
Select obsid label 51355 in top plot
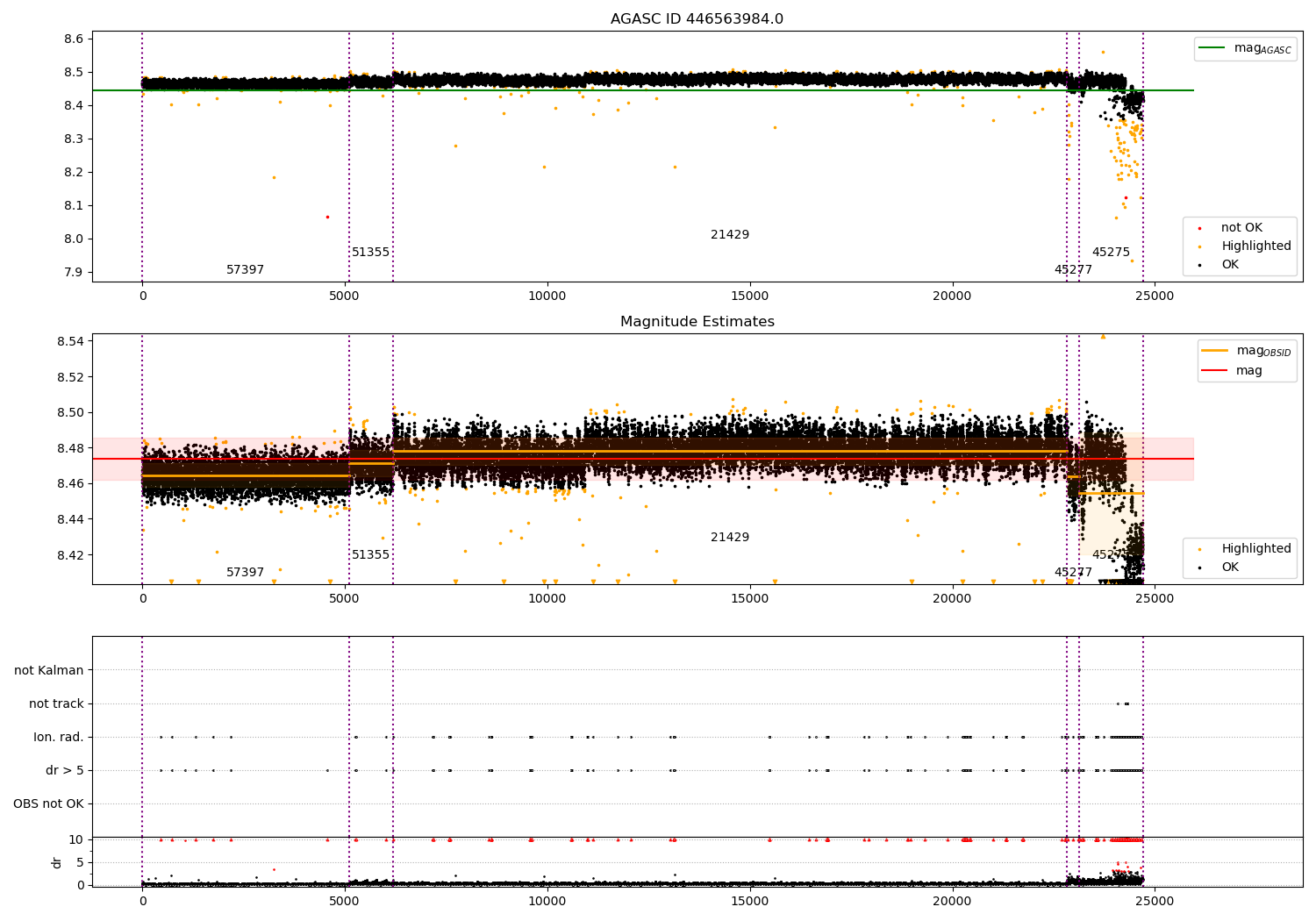[x=370, y=253]
